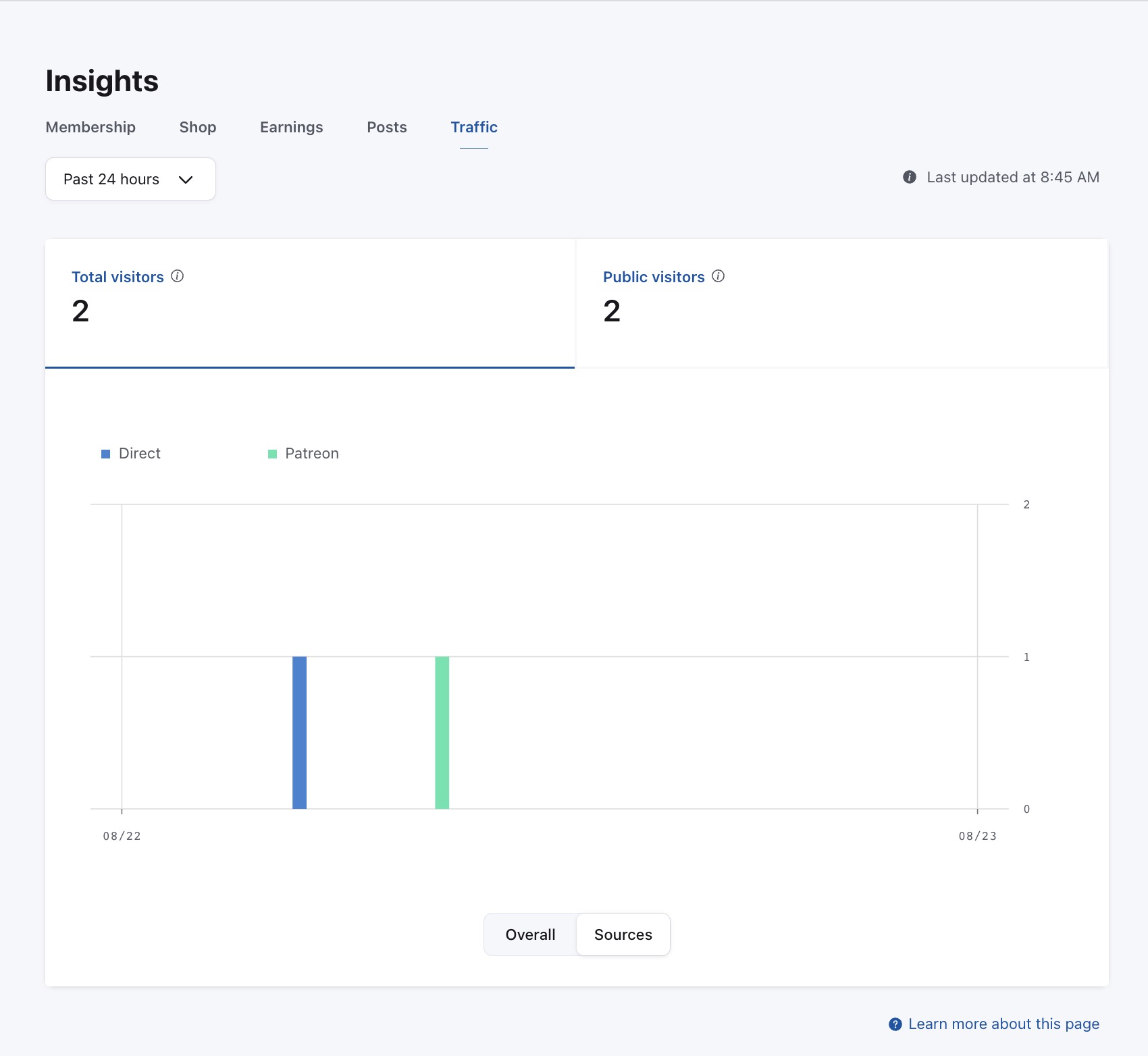This screenshot has width=1148, height=1056.
Task: Click the info icon next to Total visitors
Action: (x=177, y=276)
